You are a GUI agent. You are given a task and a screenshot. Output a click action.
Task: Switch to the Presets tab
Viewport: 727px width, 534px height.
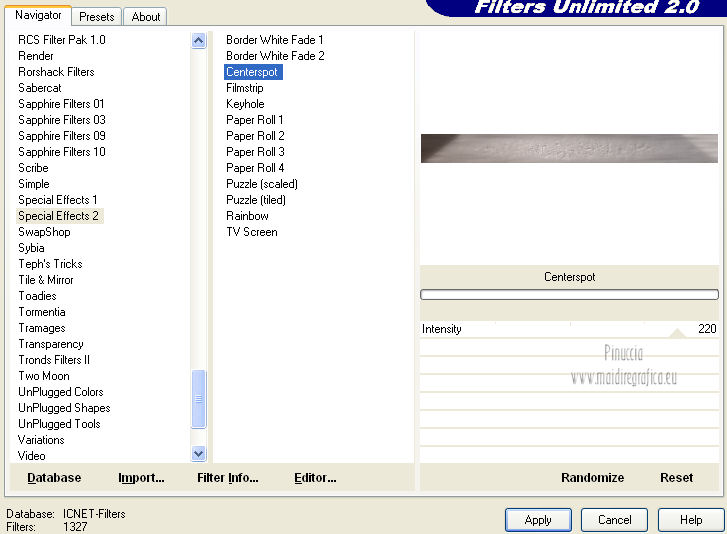click(x=96, y=17)
